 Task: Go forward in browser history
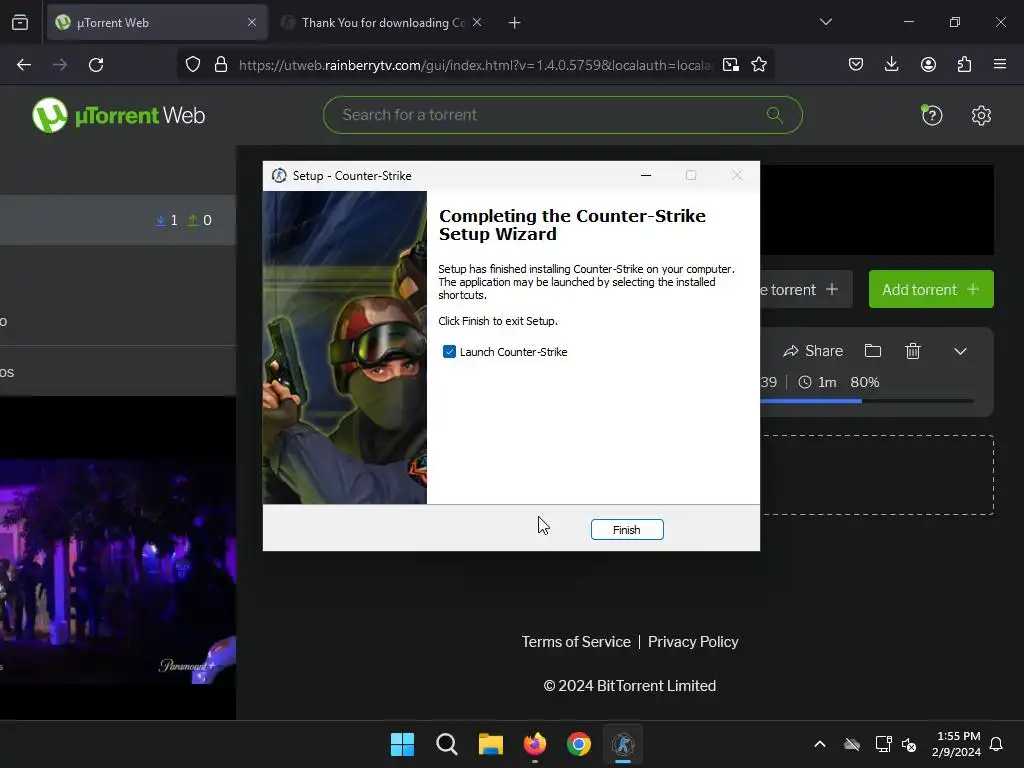[60, 65]
